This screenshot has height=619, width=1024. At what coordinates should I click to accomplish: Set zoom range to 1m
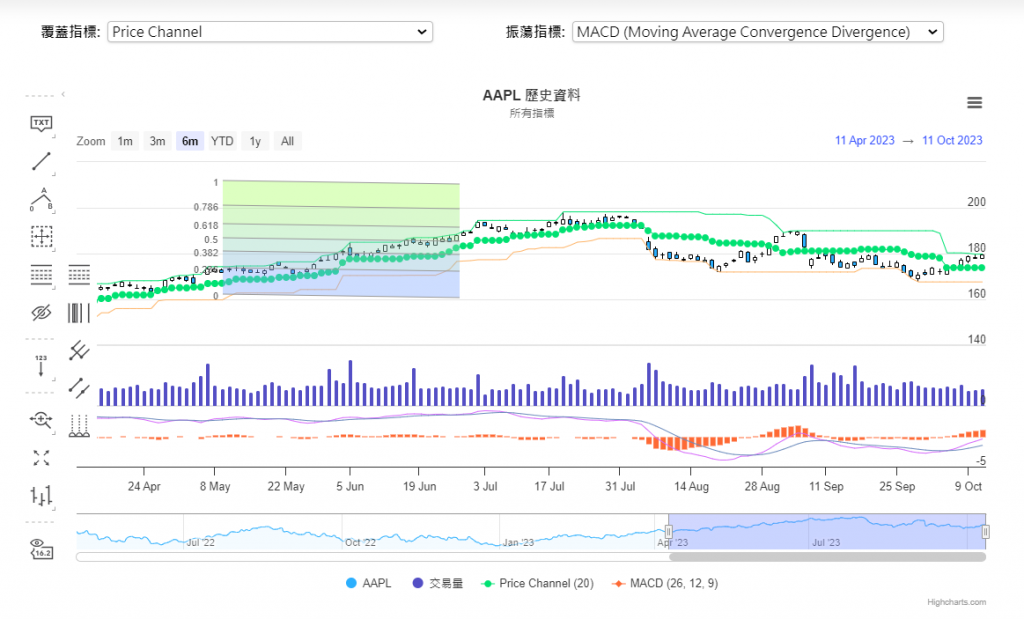point(125,141)
